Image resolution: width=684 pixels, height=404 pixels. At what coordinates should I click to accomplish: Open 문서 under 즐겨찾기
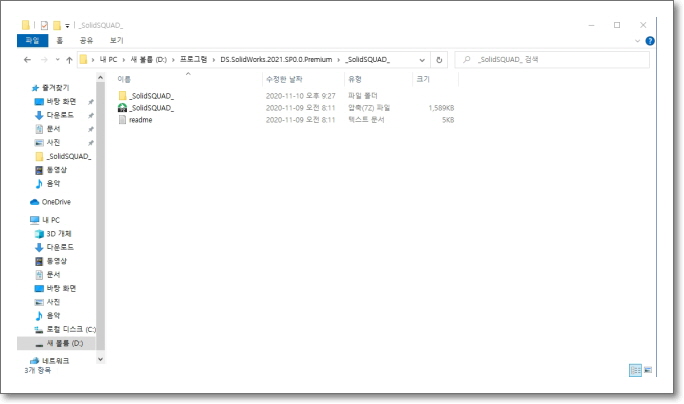point(48,129)
